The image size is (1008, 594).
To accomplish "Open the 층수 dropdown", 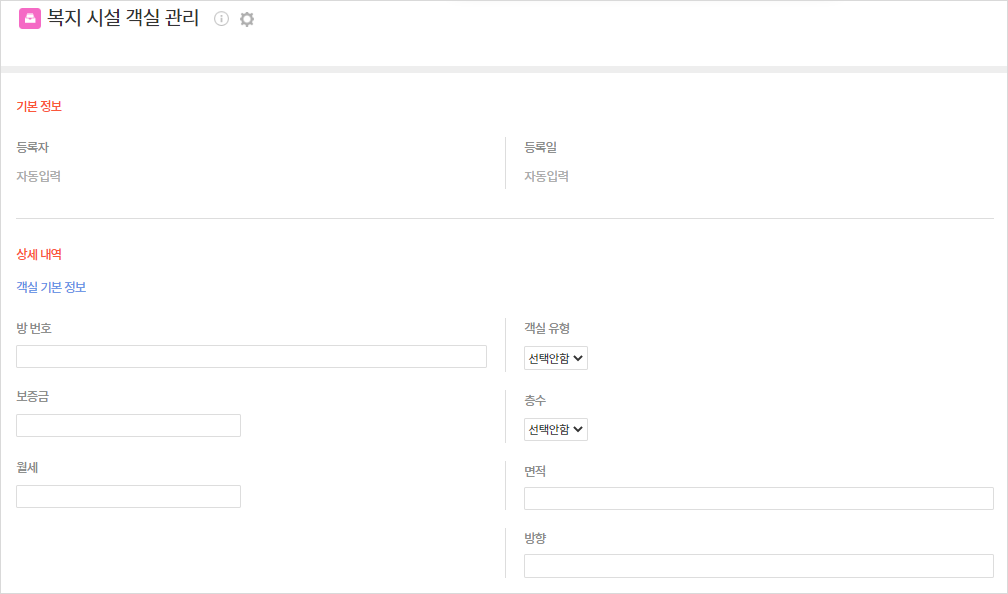I will [556, 429].
